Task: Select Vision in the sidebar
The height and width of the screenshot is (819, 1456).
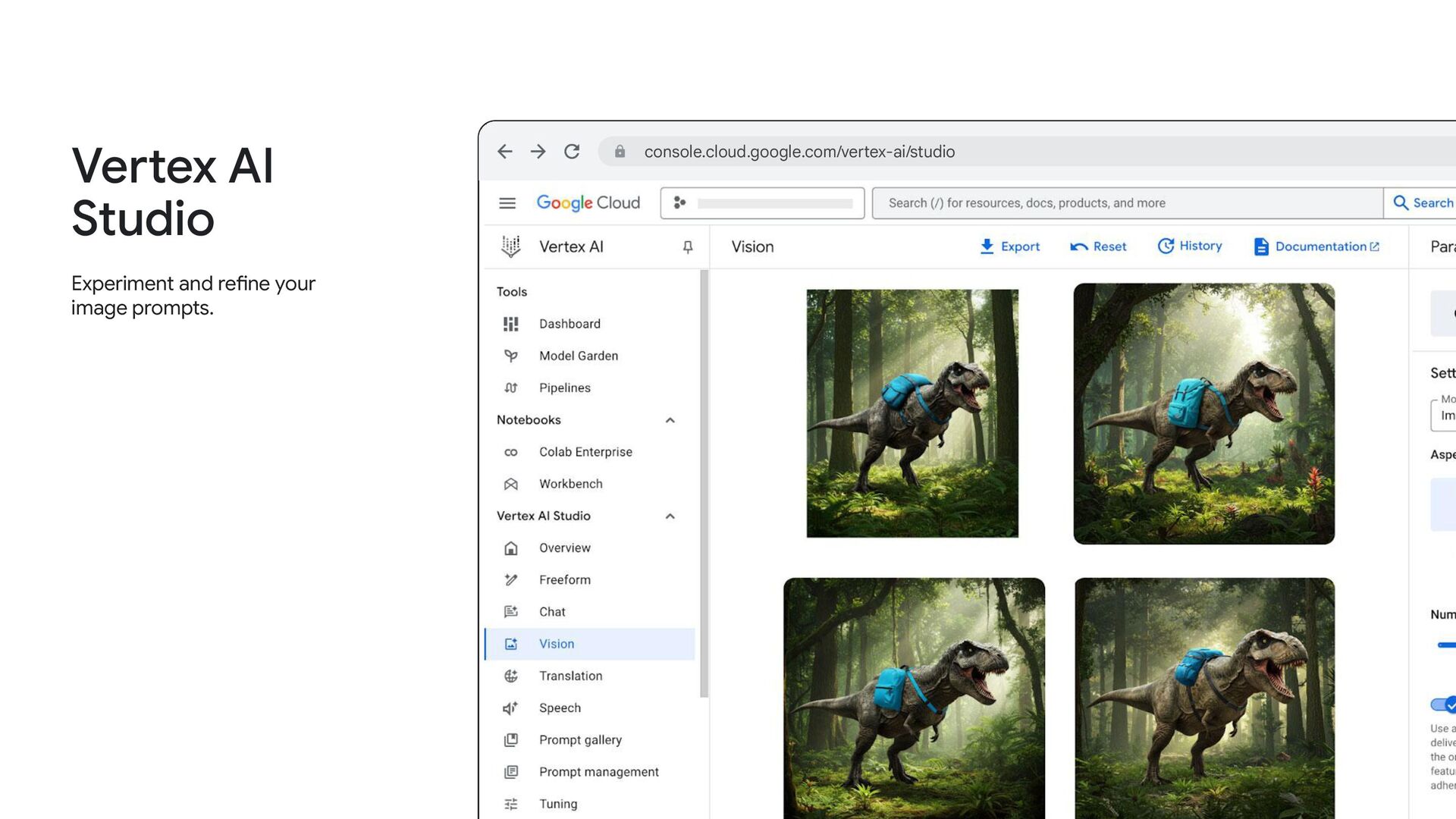Action: tap(557, 644)
